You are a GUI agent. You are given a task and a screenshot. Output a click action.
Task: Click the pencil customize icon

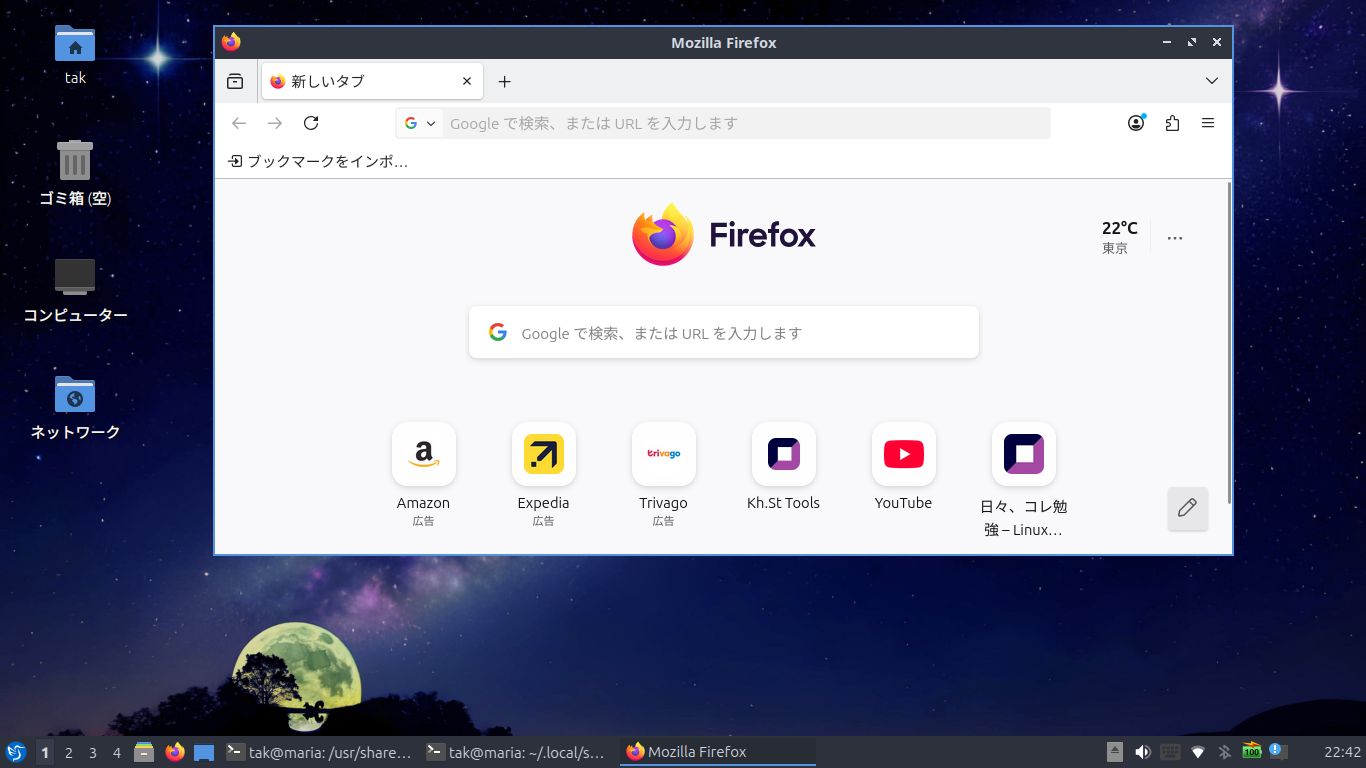(1187, 508)
